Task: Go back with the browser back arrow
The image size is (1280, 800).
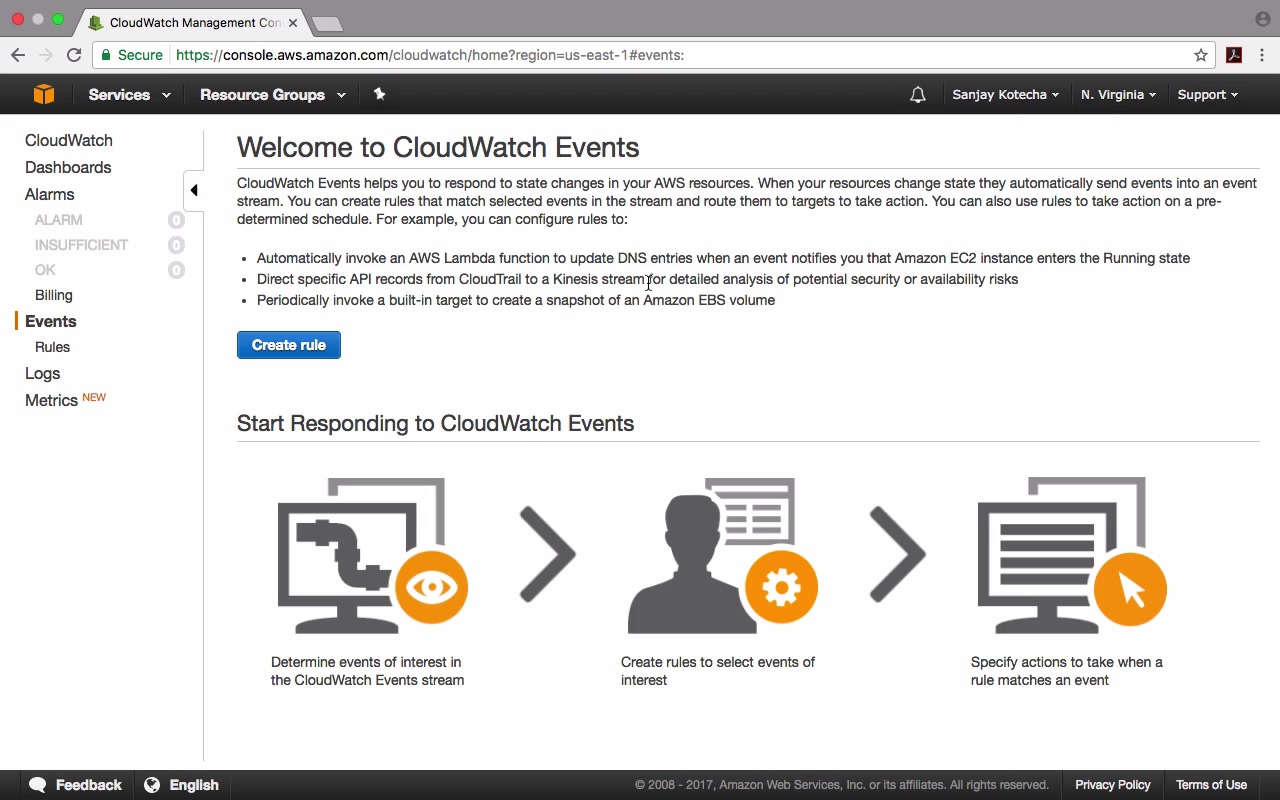Action: [x=18, y=55]
